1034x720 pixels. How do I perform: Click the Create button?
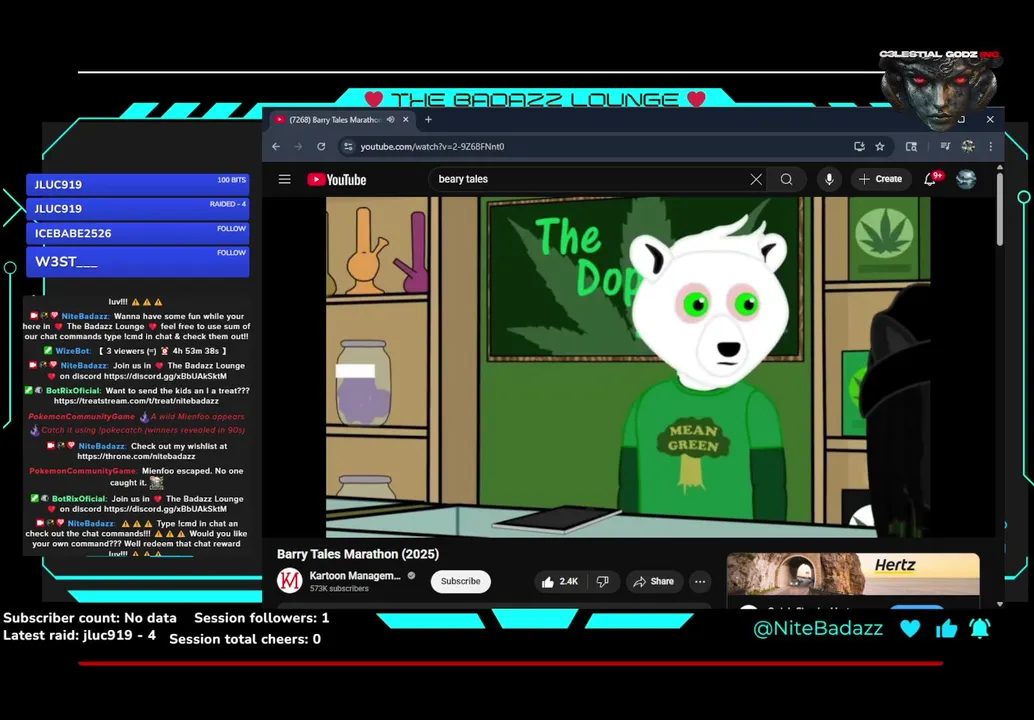(880, 179)
